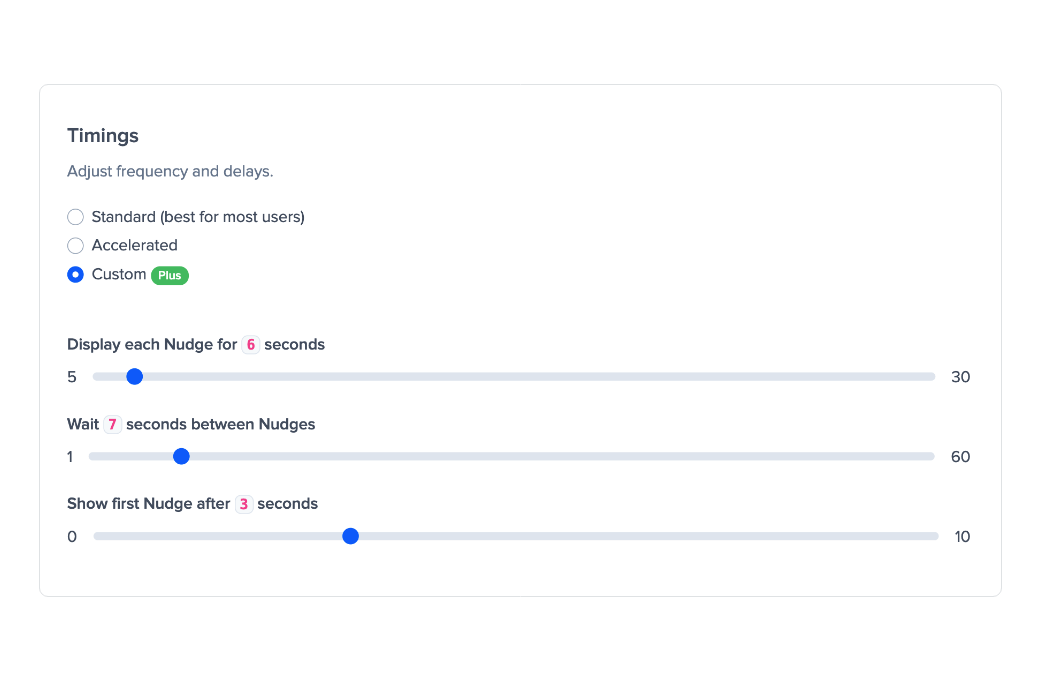1040x680 pixels.
Task: Click the maximum value 60 of wait slider
Action: click(960, 457)
